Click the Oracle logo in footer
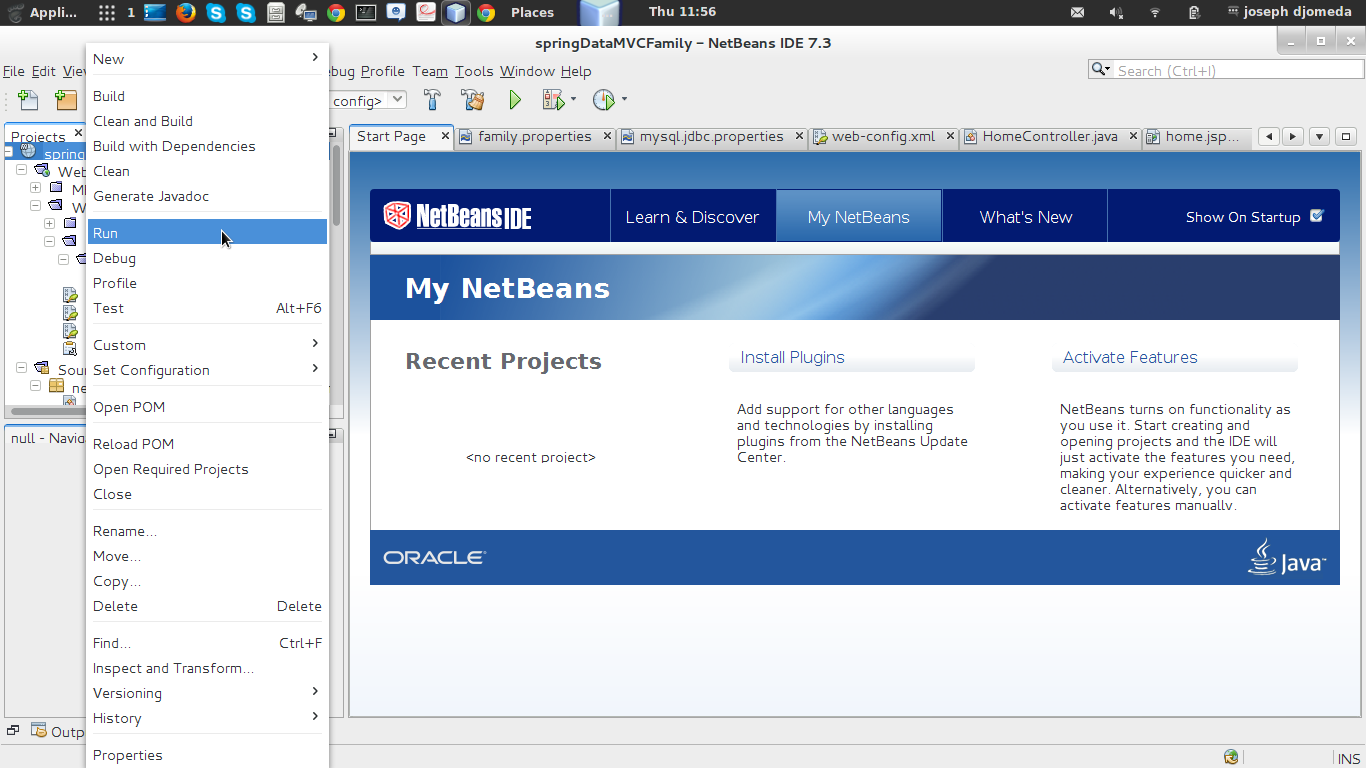The height and width of the screenshot is (768, 1366). [435, 558]
